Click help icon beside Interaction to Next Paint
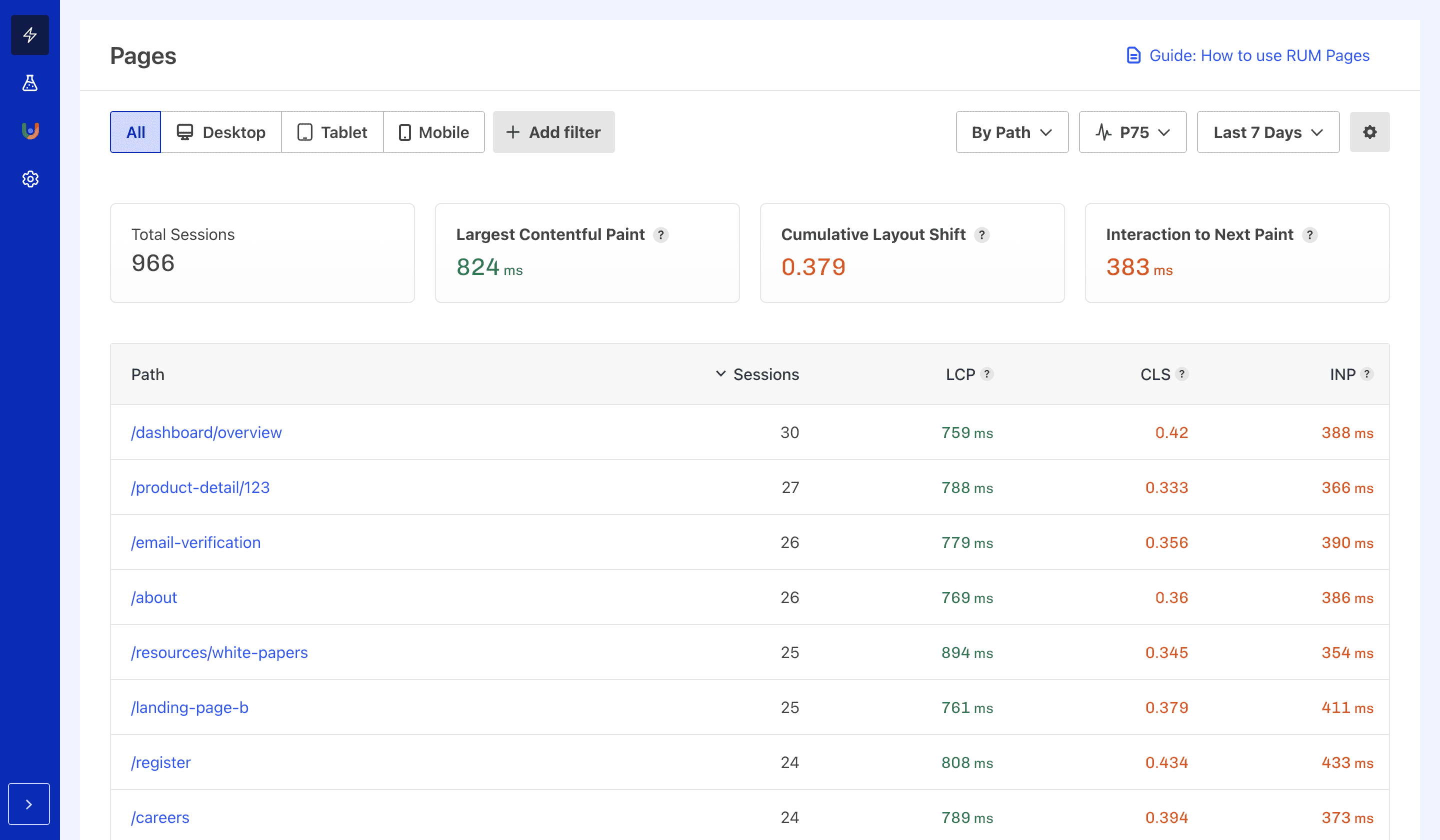The image size is (1440, 840). coord(1309,235)
